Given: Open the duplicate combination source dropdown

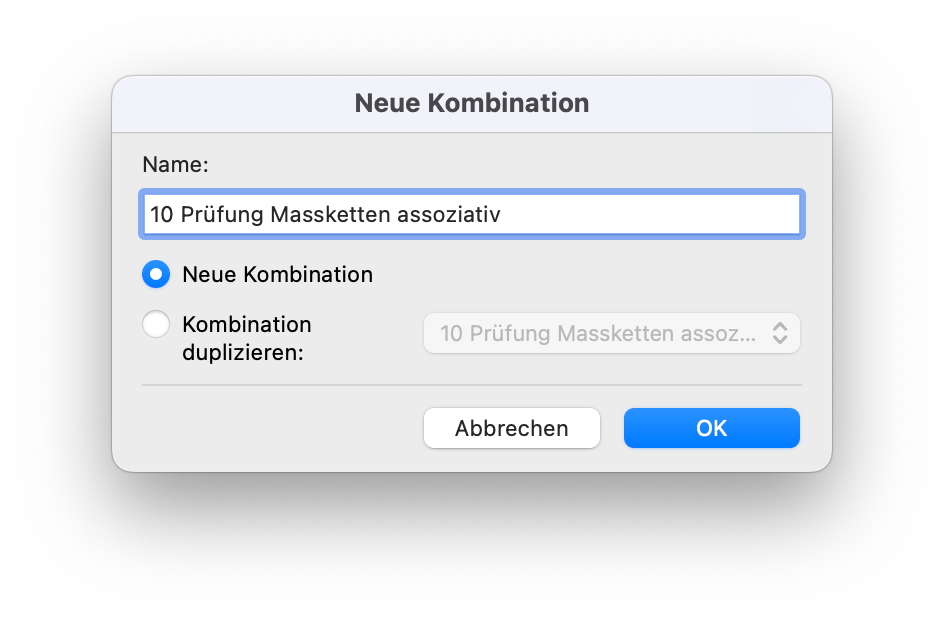Looking at the screenshot, I should (x=611, y=333).
